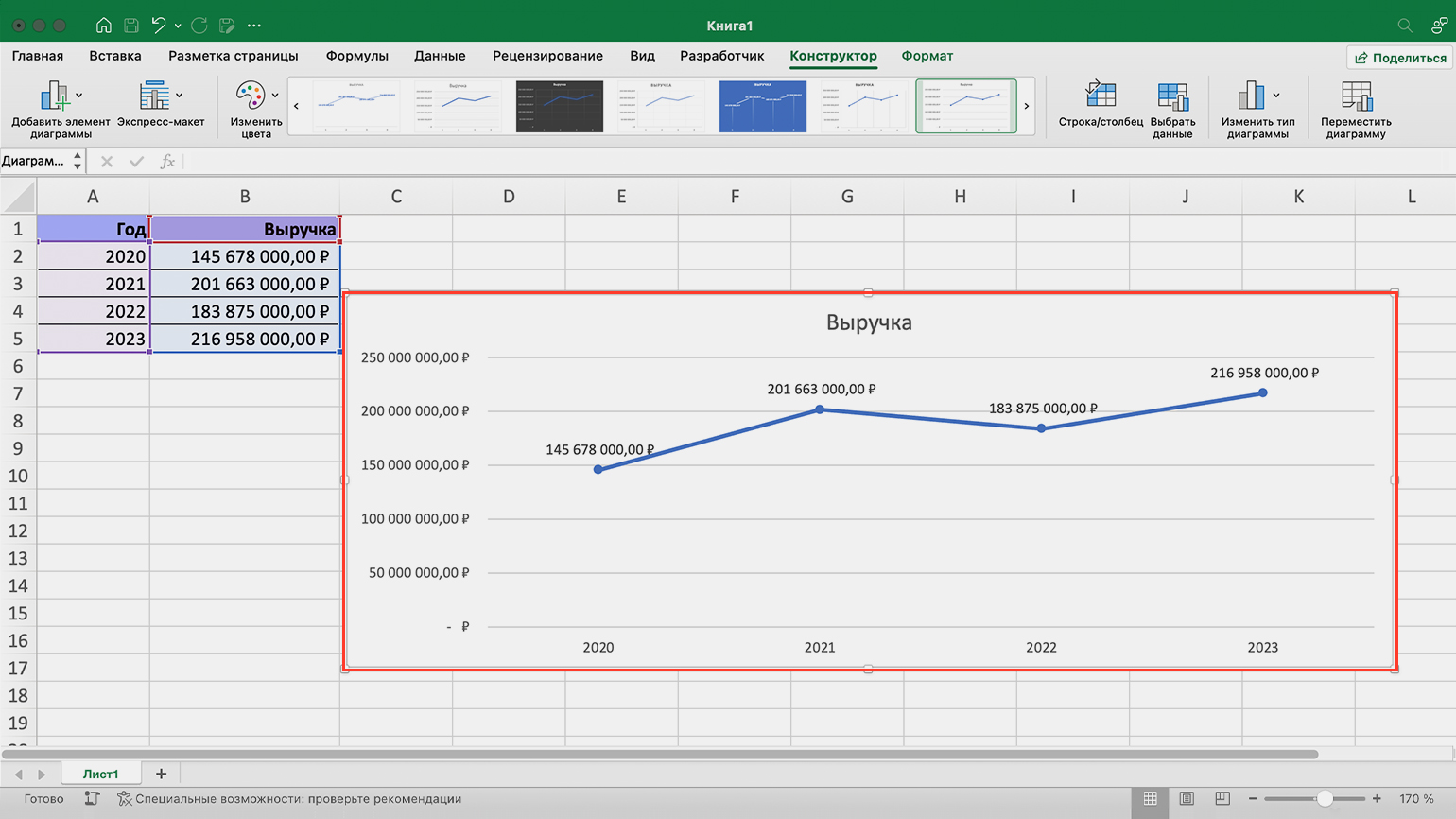The image size is (1456, 819).
Task: Apply the dark background chart style
Action: point(560,106)
